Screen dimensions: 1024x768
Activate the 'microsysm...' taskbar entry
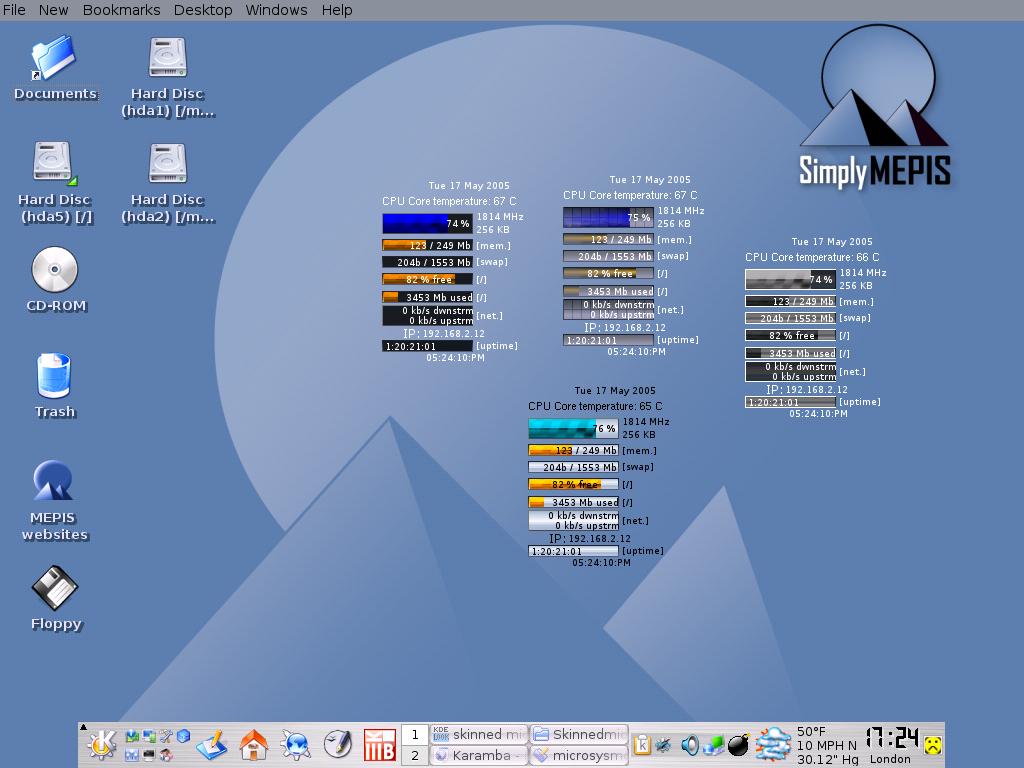[579, 756]
